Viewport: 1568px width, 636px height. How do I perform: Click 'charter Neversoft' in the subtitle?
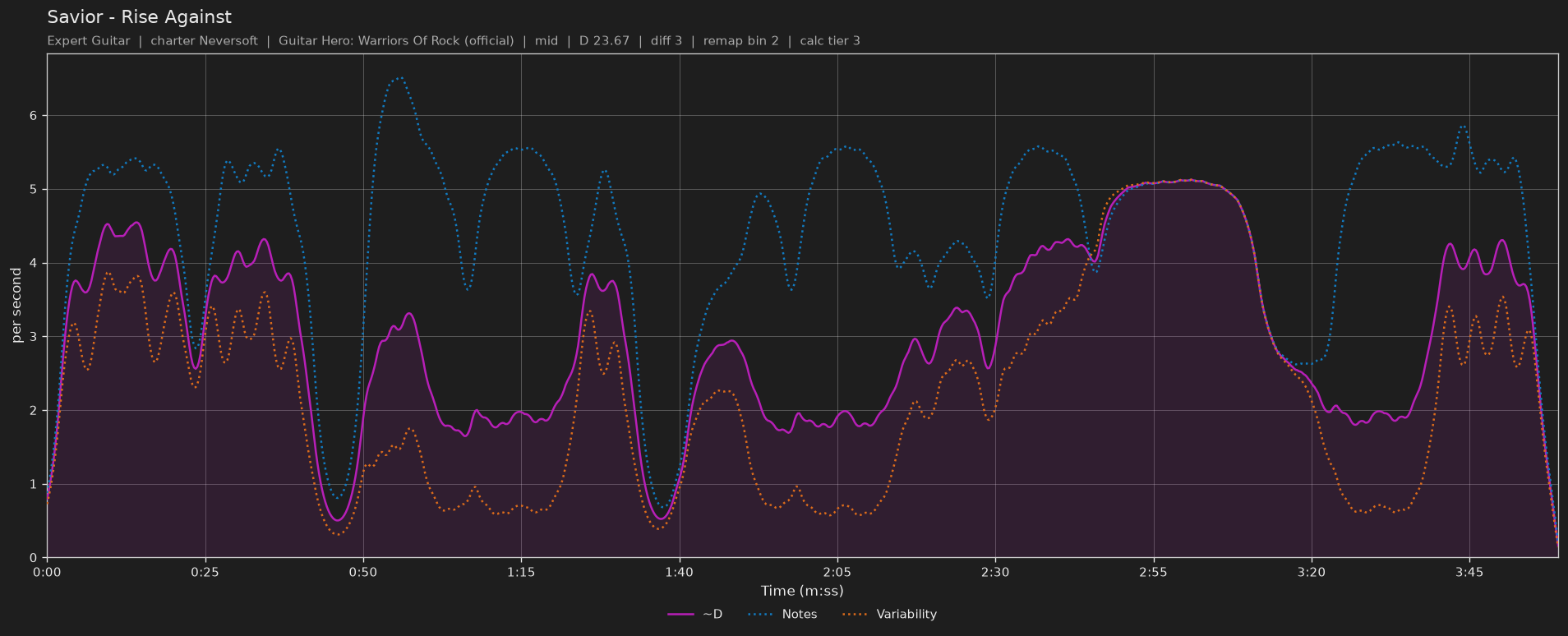[204, 41]
